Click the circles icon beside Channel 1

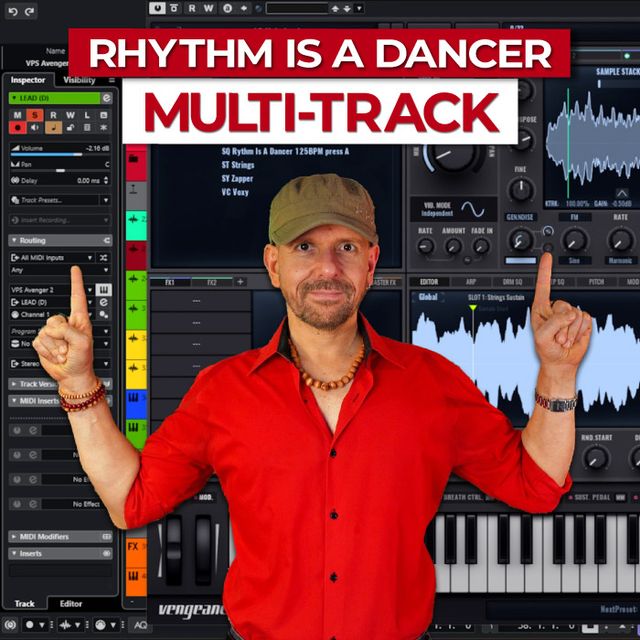pyautogui.click(x=104, y=314)
